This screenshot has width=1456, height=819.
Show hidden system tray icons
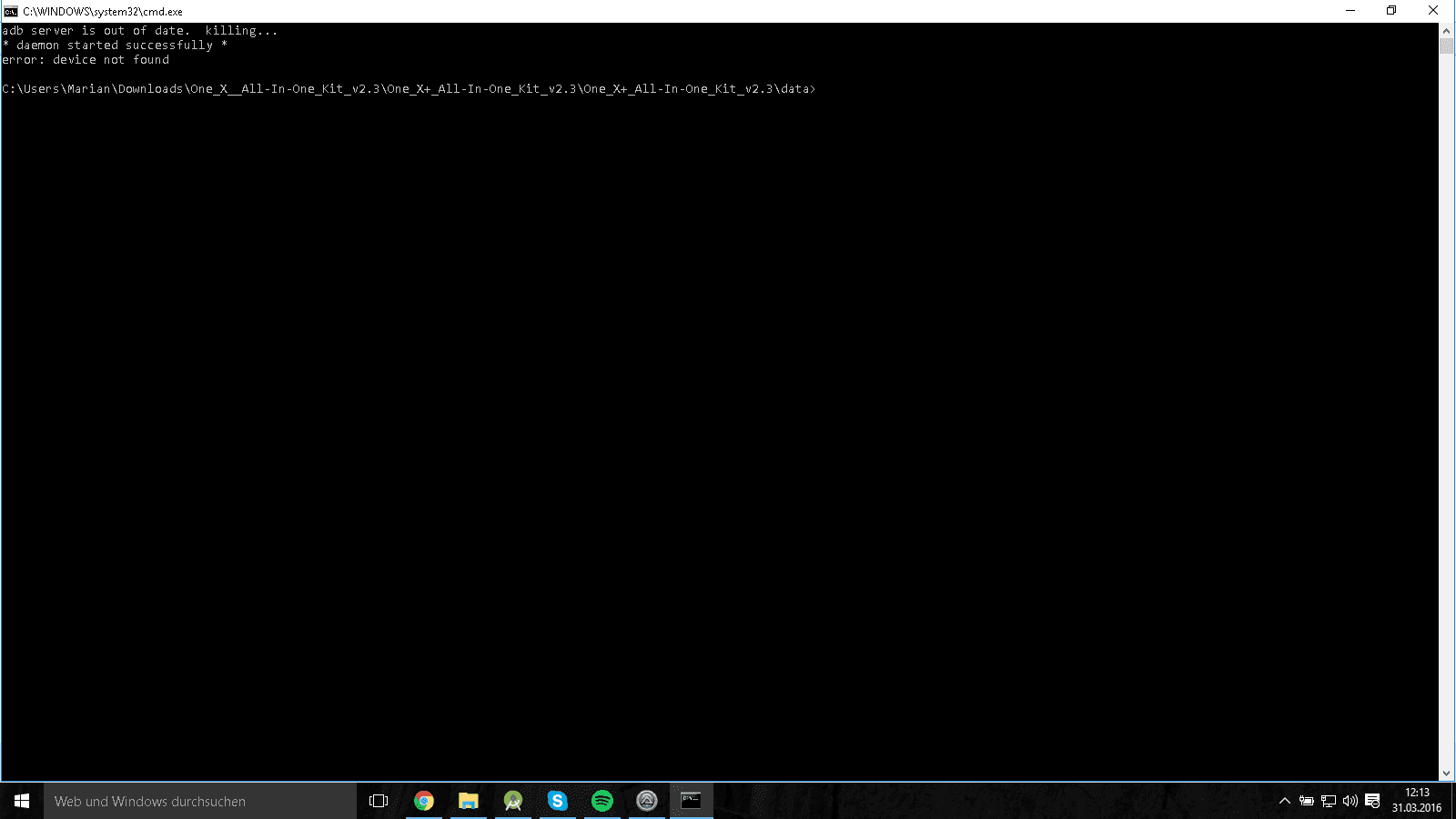(1285, 801)
